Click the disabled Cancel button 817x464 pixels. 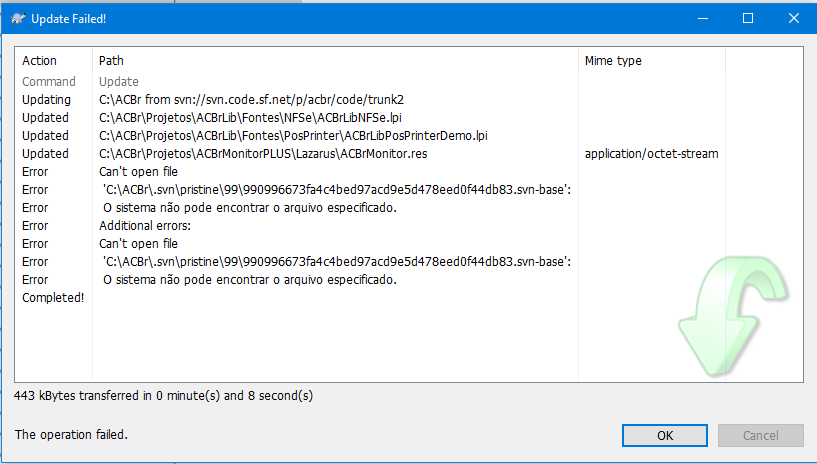(760, 435)
